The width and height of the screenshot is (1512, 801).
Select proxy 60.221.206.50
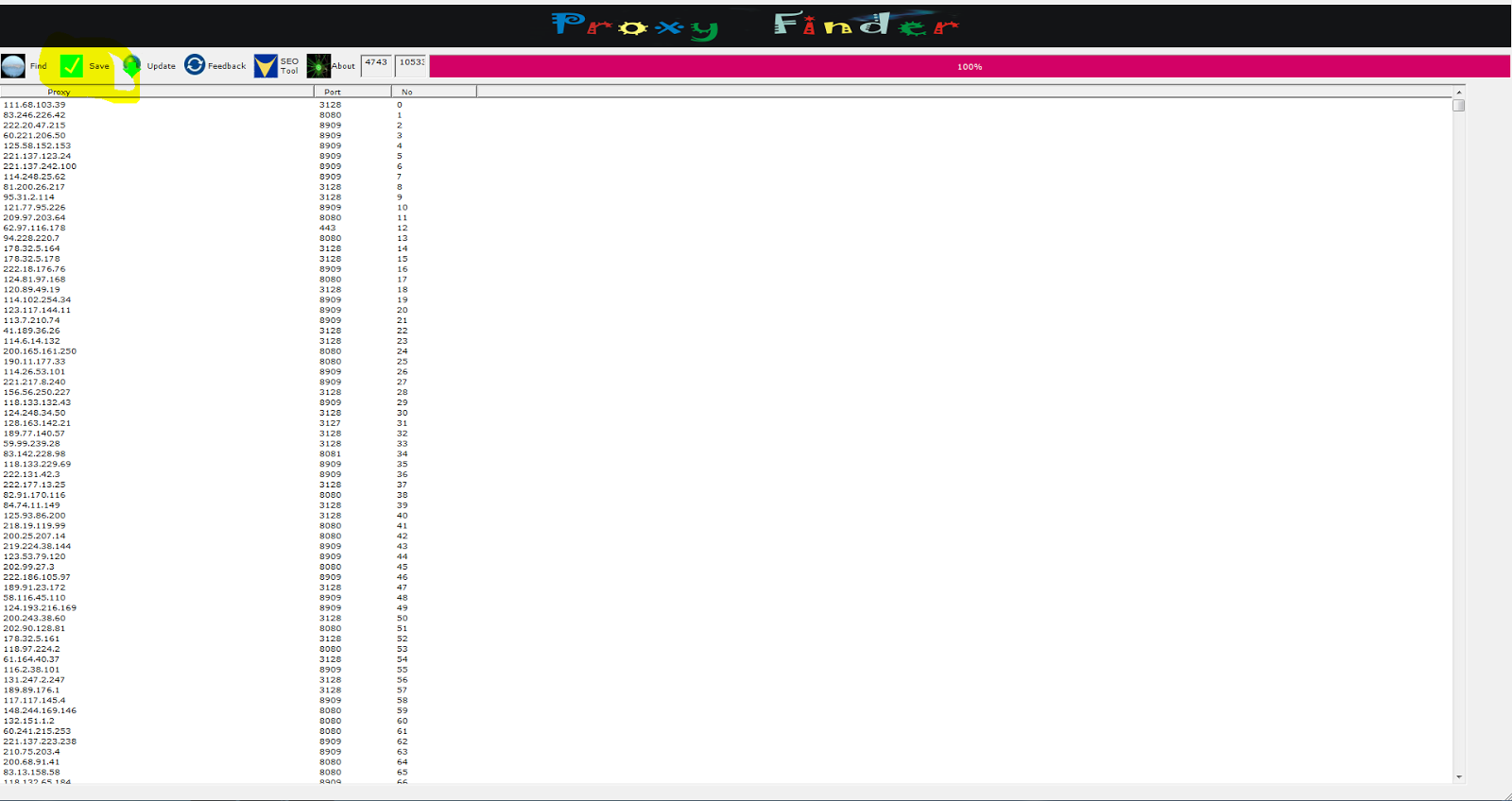tap(34, 136)
